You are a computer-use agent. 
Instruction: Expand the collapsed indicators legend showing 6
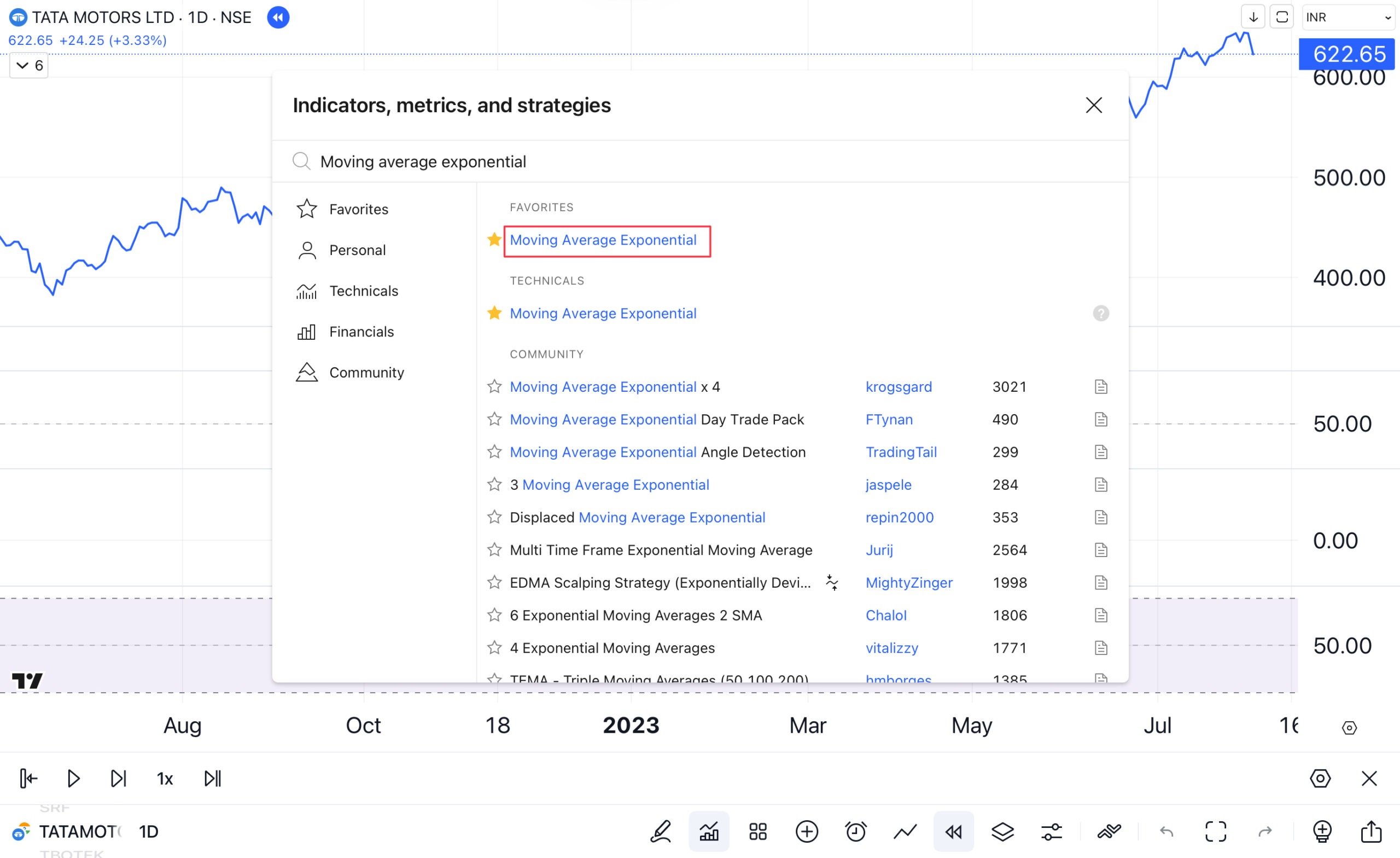tap(29, 66)
